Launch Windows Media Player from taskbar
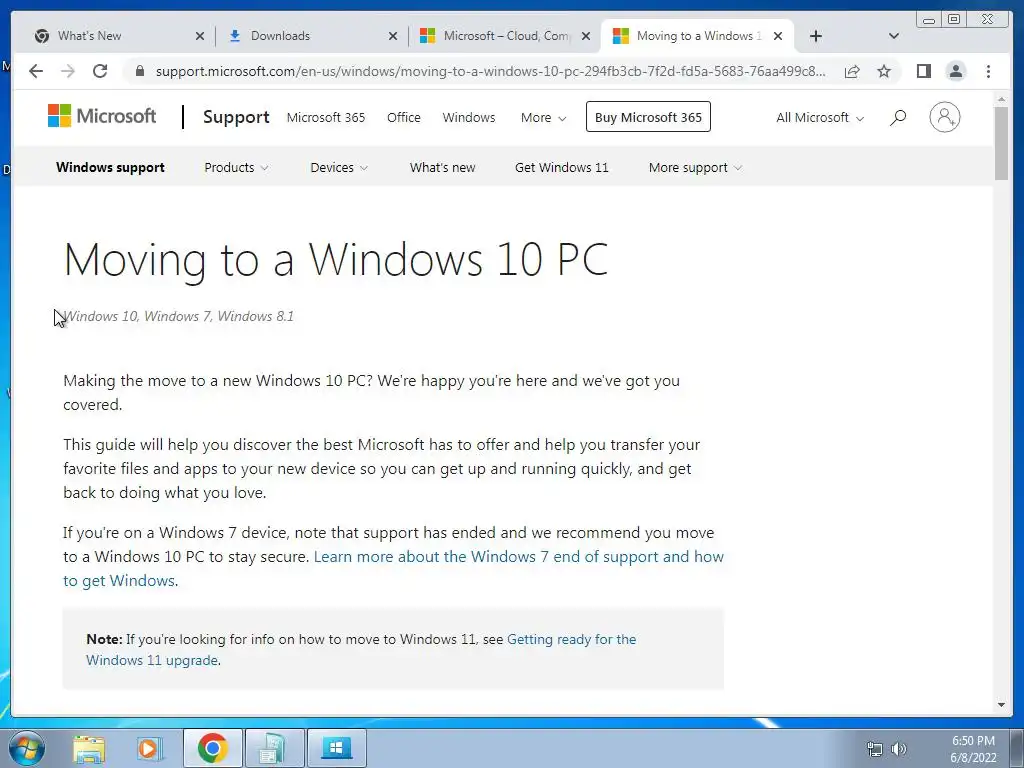Viewport: 1024px width, 768px height. (x=148, y=748)
